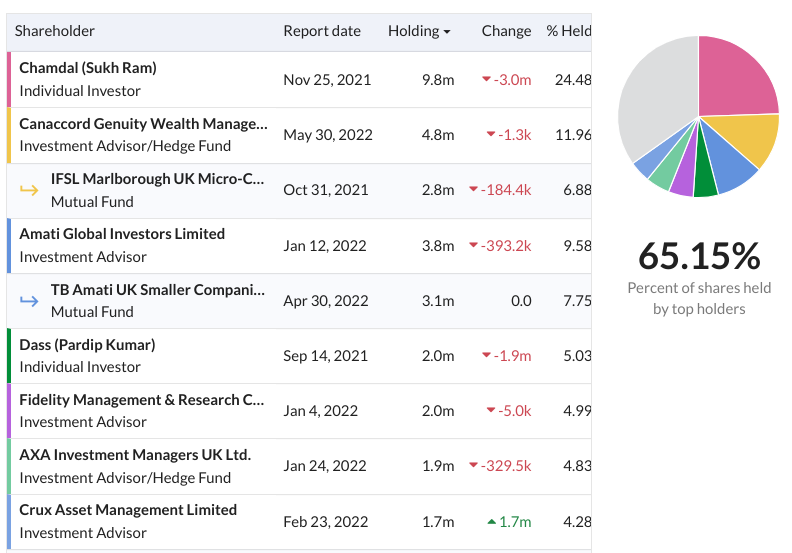Click the Change column header
Image resolution: width=792 pixels, height=553 pixels.
(506, 31)
